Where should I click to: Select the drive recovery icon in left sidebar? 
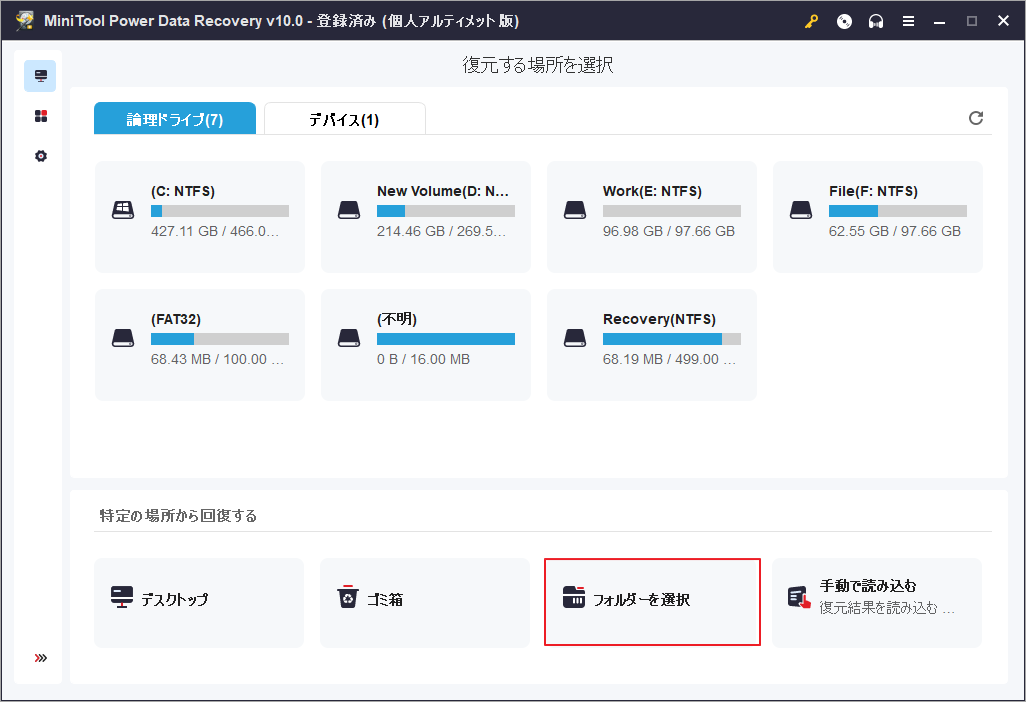(x=40, y=76)
